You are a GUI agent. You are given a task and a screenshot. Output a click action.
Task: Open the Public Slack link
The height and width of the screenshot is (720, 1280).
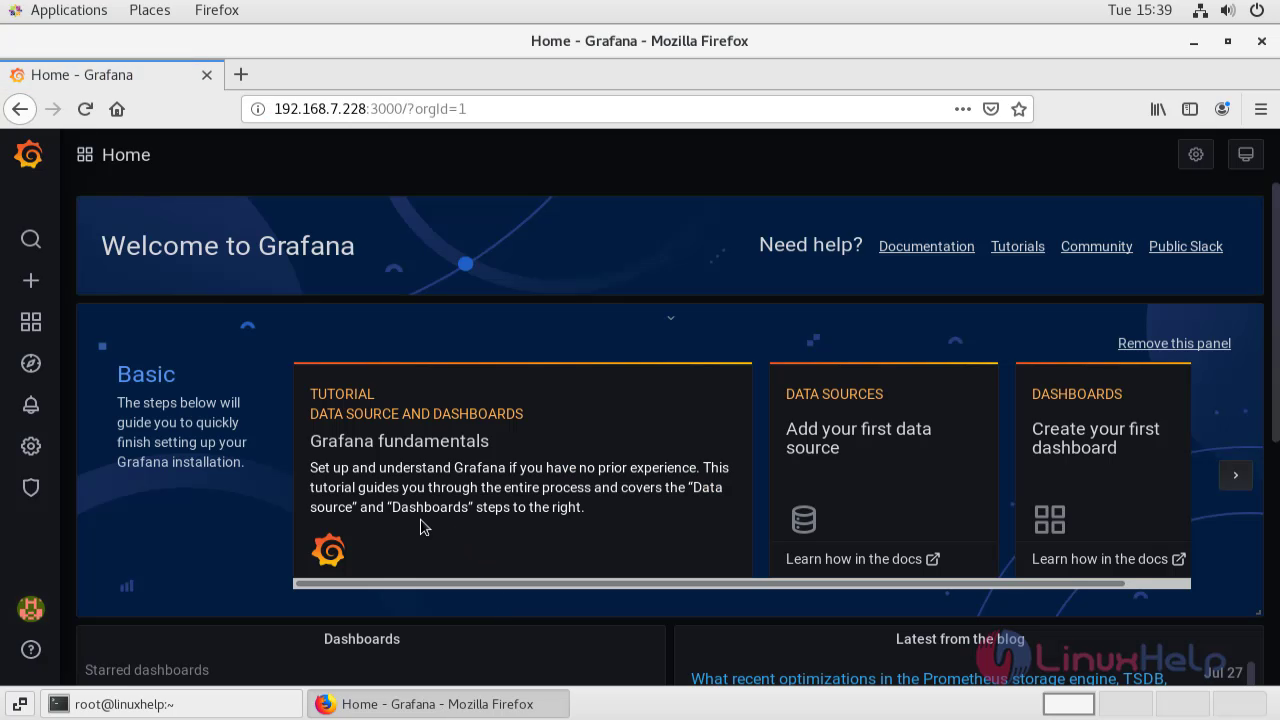coord(1186,246)
